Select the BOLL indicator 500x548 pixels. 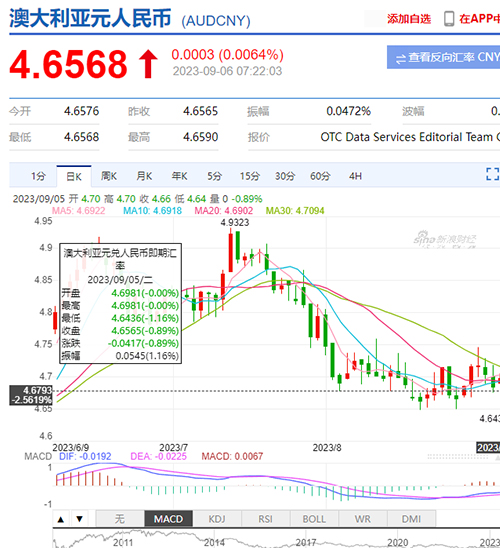[x=314, y=519]
